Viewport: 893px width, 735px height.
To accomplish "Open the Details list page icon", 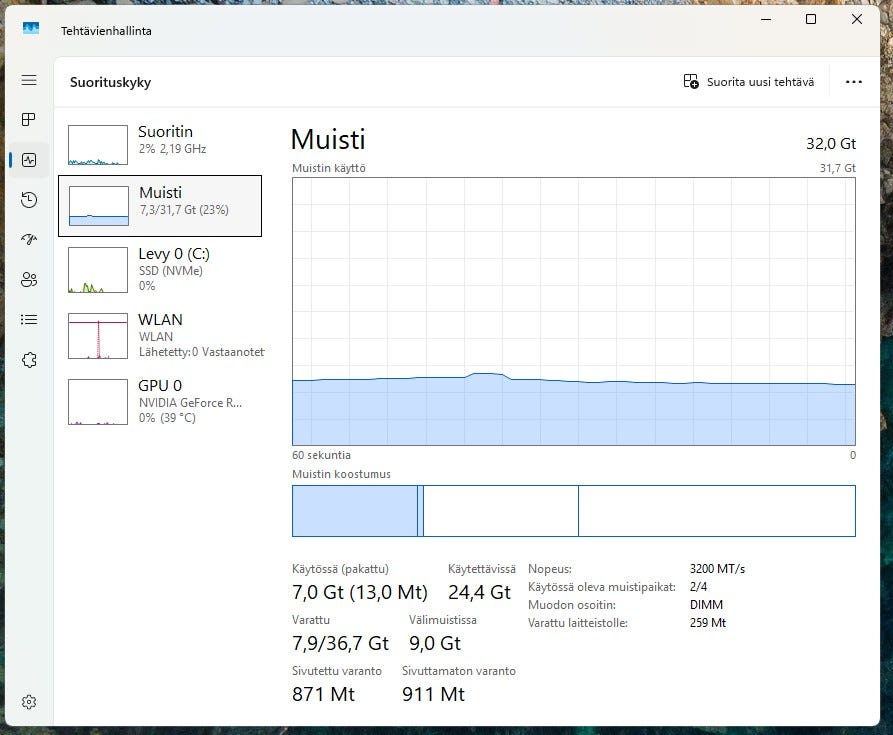I will click(x=29, y=320).
